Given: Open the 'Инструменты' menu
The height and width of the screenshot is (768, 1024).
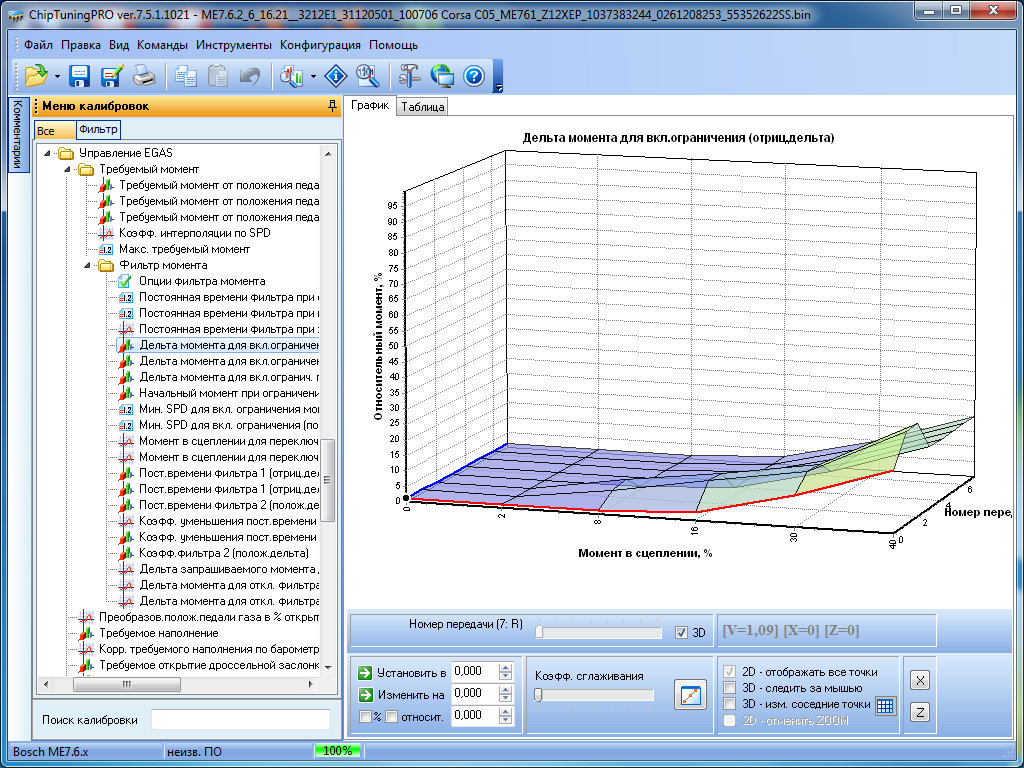Looking at the screenshot, I should click(x=233, y=45).
